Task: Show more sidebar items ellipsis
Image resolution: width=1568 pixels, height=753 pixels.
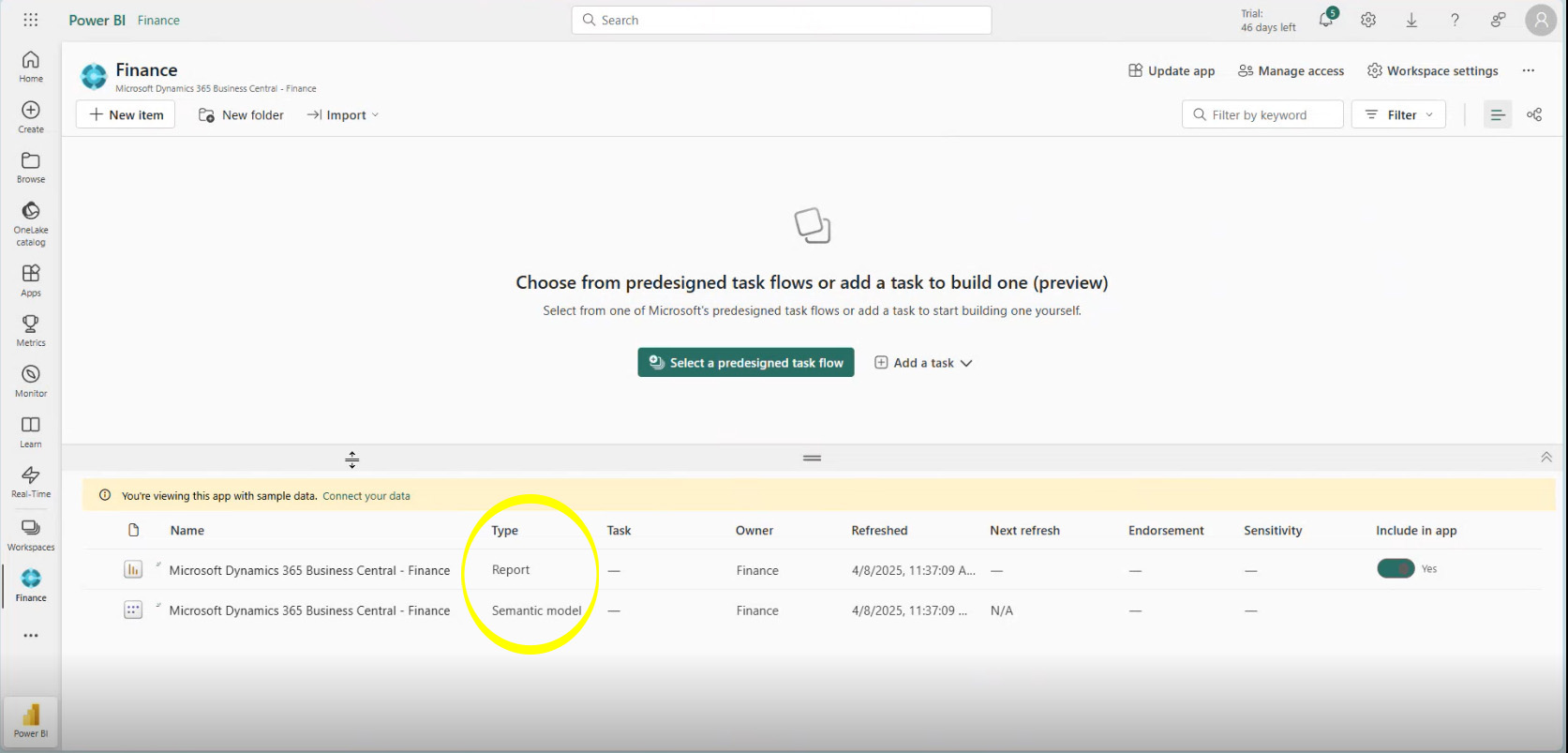Action: (31, 635)
